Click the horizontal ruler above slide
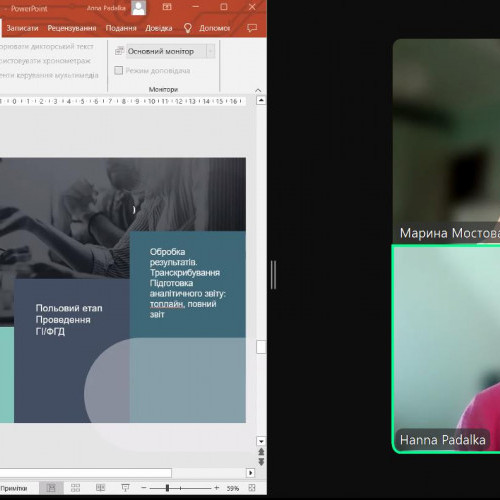Viewport: 500px width, 500px height. coord(123,101)
